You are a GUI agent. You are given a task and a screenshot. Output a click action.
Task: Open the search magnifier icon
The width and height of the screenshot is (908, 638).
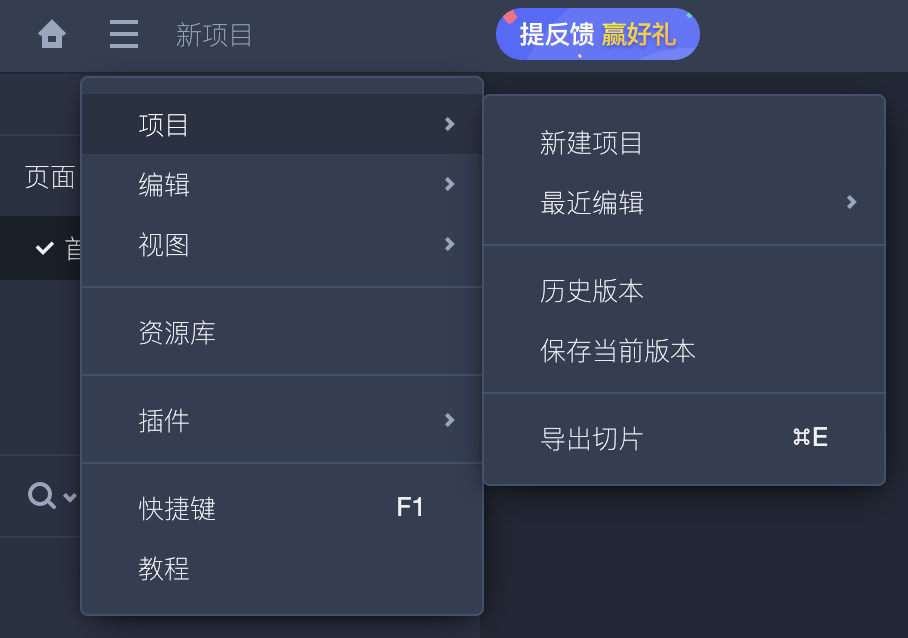click(x=42, y=496)
